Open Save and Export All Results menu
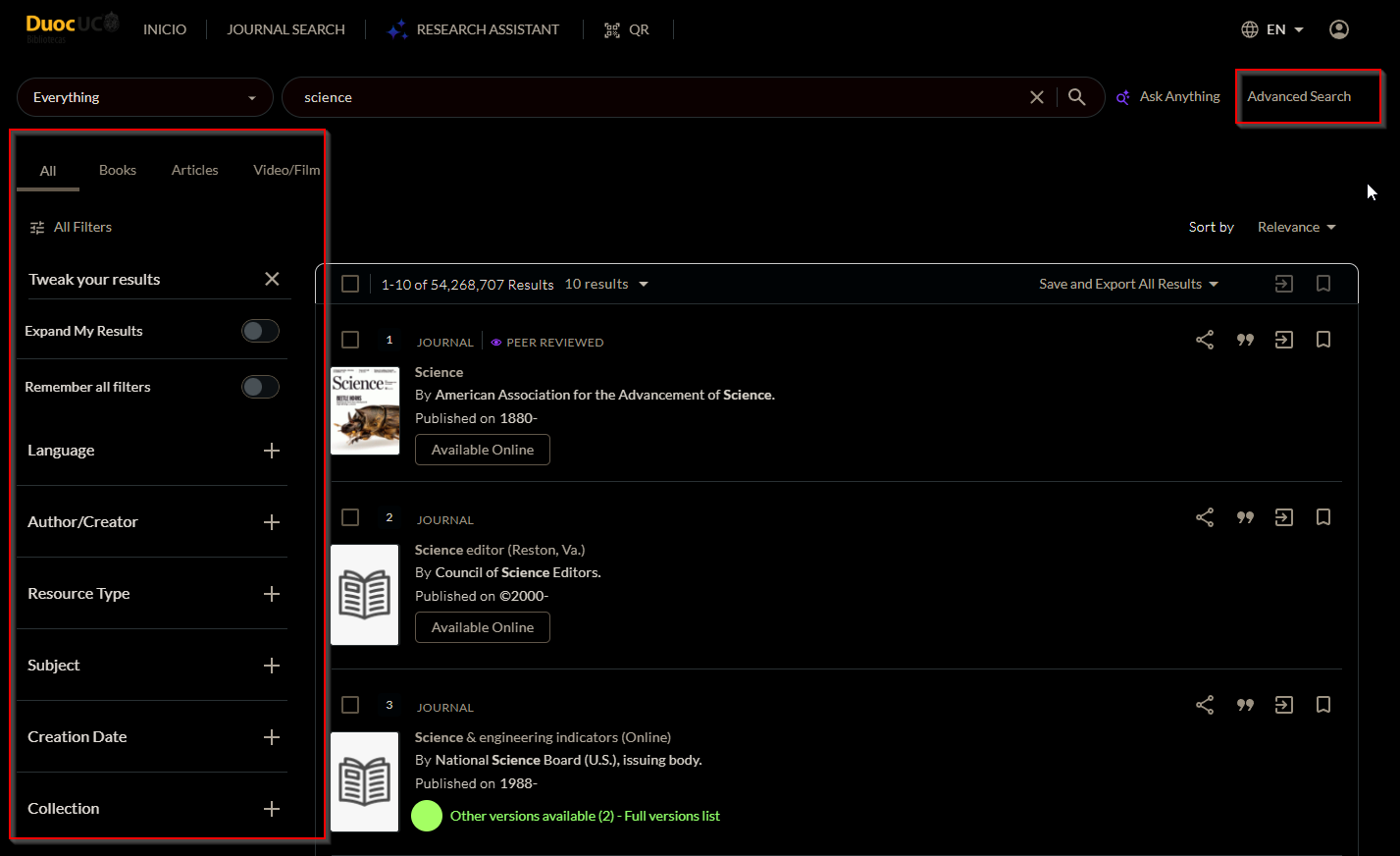Screen dimensions: 1400x856 (x=1128, y=284)
